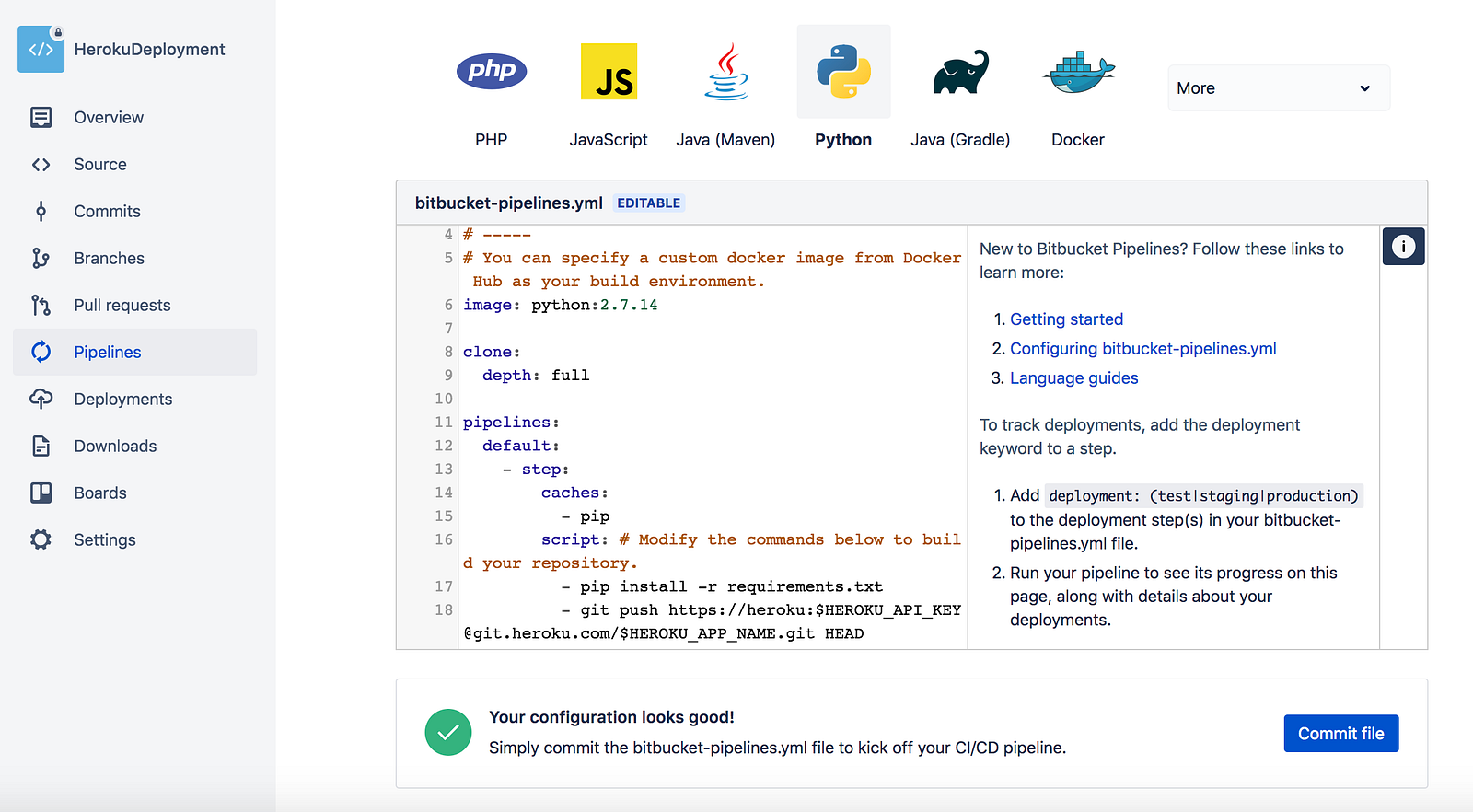Viewport: 1473px width, 812px height.
Task: Click the '- step:' code line
Action: [536, 470]
